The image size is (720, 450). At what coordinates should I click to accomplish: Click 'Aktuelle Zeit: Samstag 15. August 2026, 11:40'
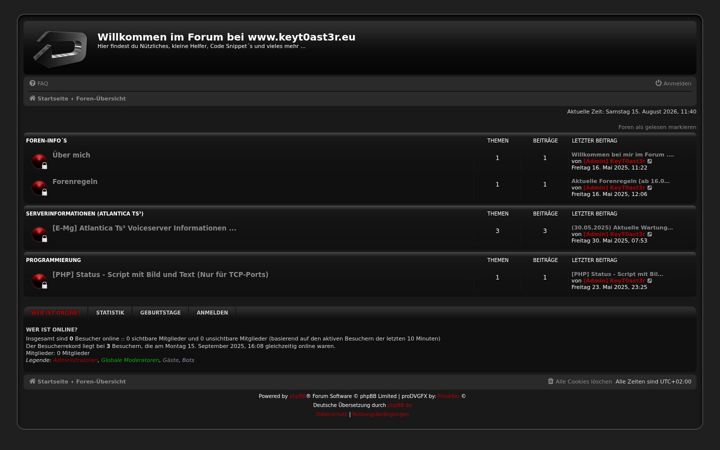631,112
